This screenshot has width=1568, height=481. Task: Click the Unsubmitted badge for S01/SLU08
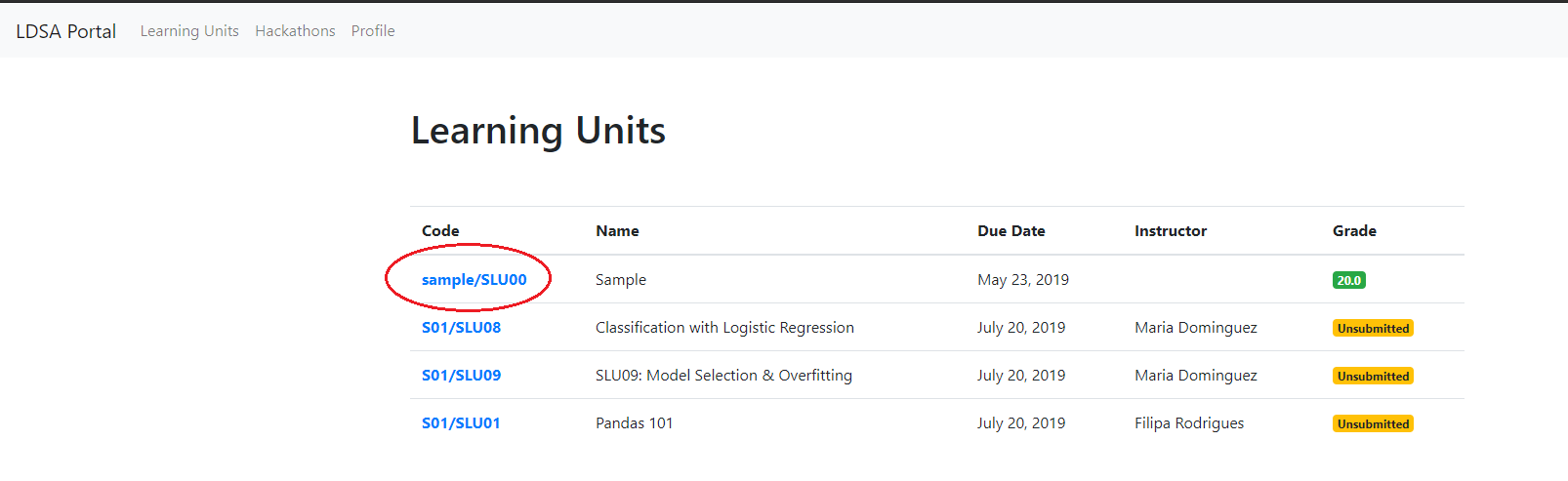pos(1373,329)
